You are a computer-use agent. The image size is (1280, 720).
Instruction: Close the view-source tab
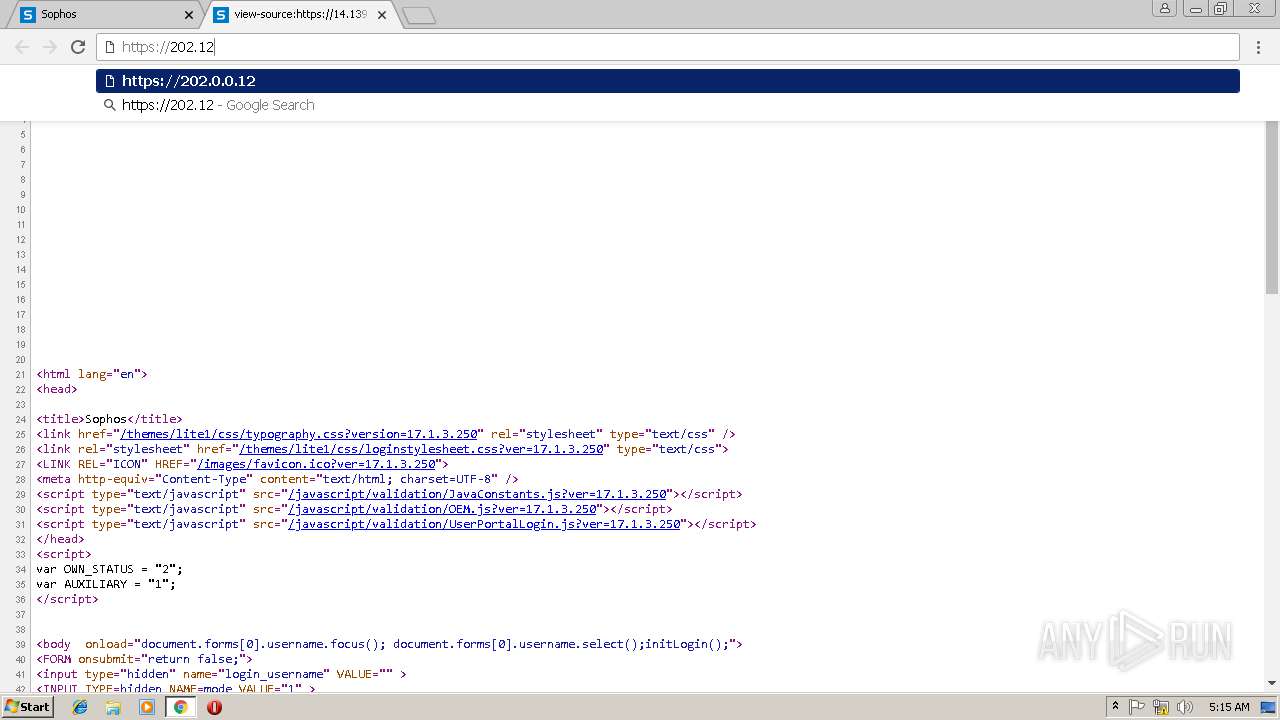click(x=382, y=15)
